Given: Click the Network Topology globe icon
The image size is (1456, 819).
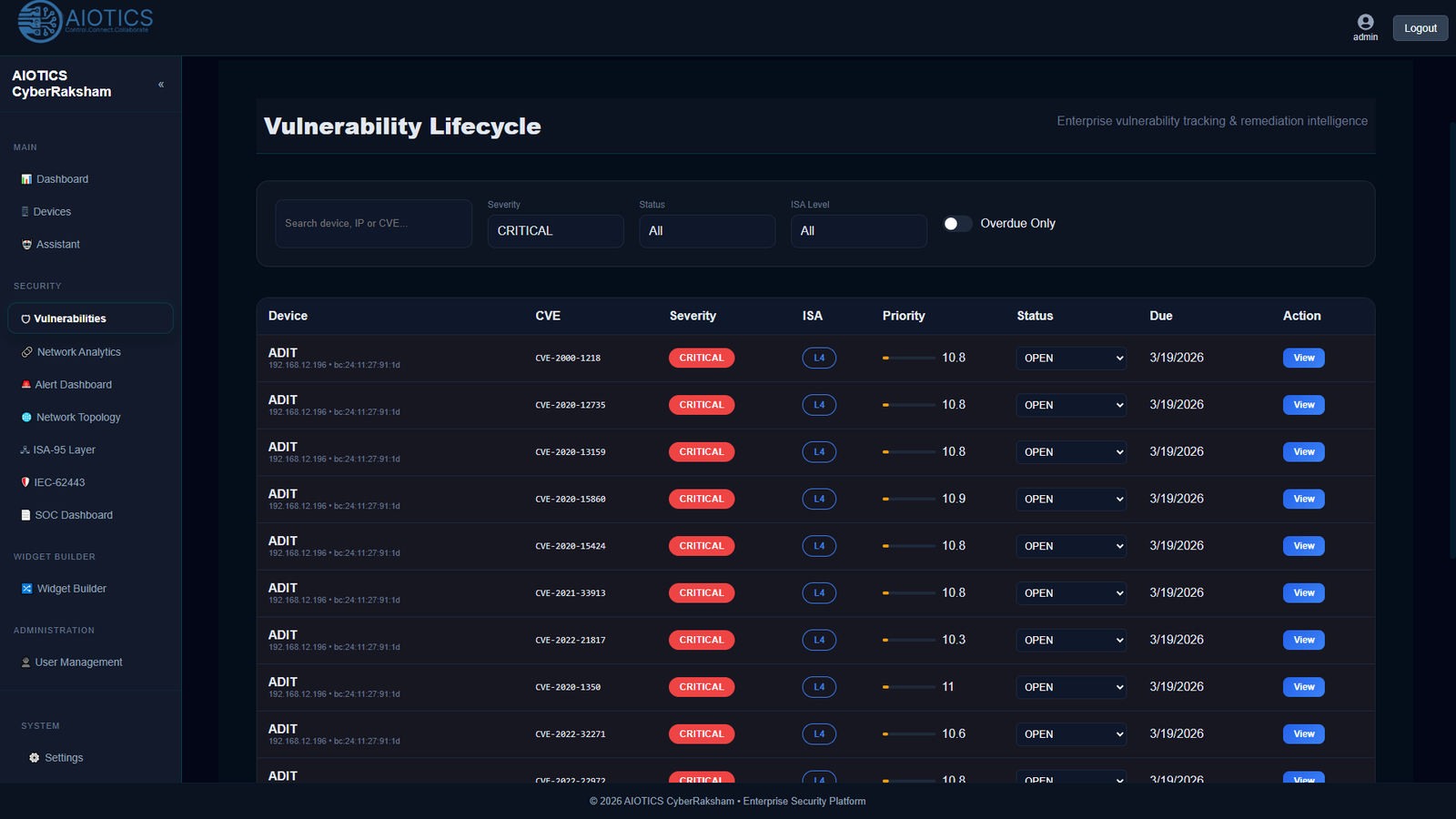Looking at the screenshot, I should 26,418.
